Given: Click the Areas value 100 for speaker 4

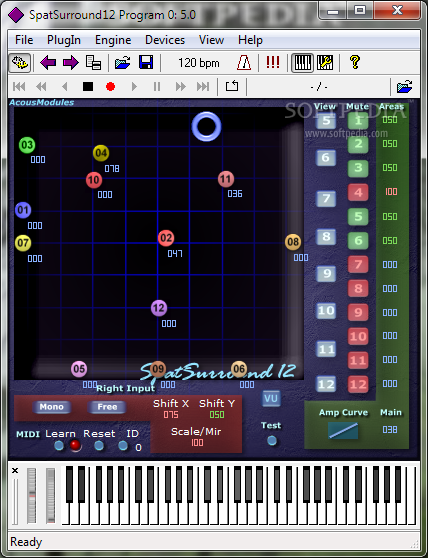Looking at the screenshot, I should click(x=391, y=192).
